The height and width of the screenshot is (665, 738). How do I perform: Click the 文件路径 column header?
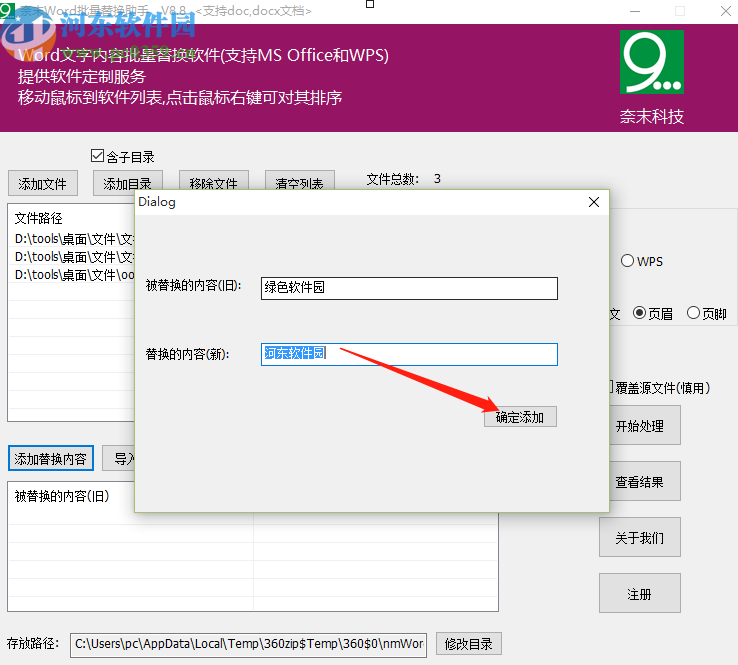39,218
